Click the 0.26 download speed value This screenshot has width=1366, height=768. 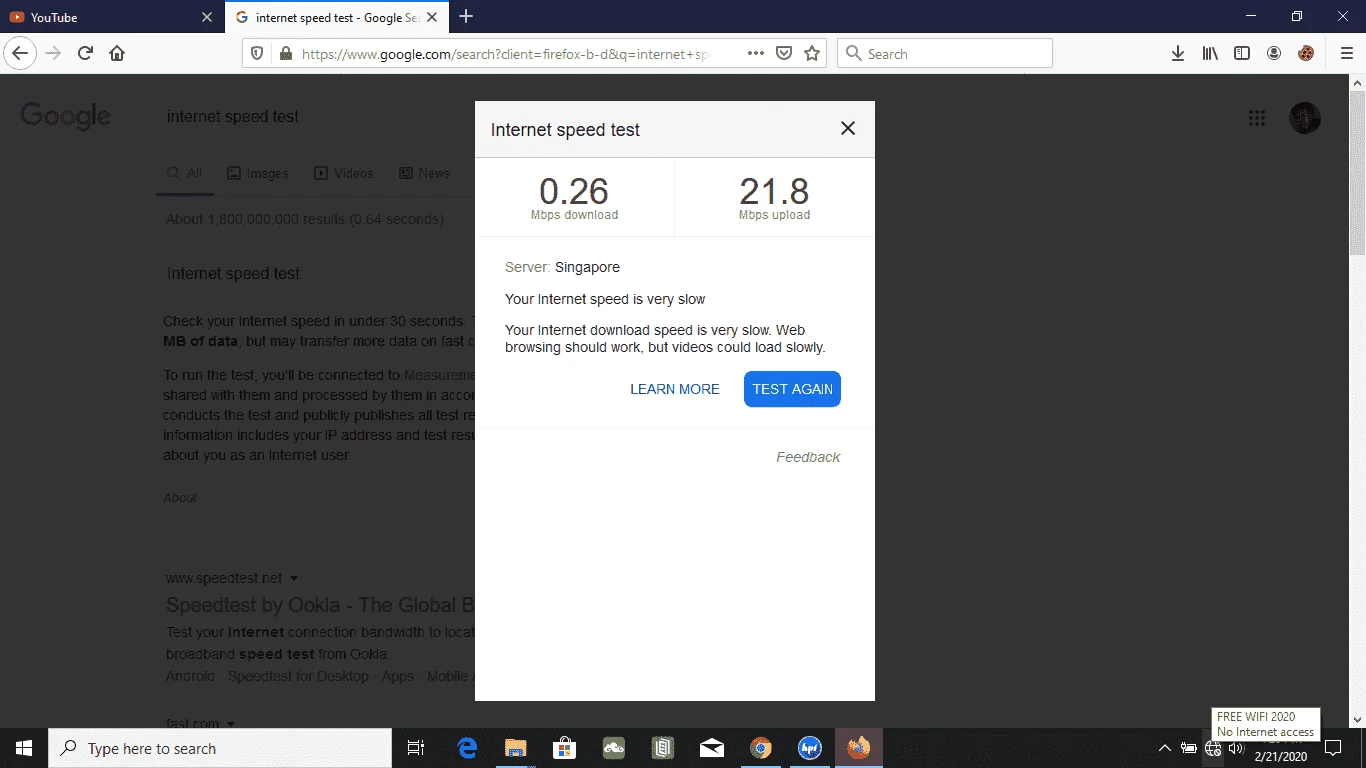(x=574, y=191)
